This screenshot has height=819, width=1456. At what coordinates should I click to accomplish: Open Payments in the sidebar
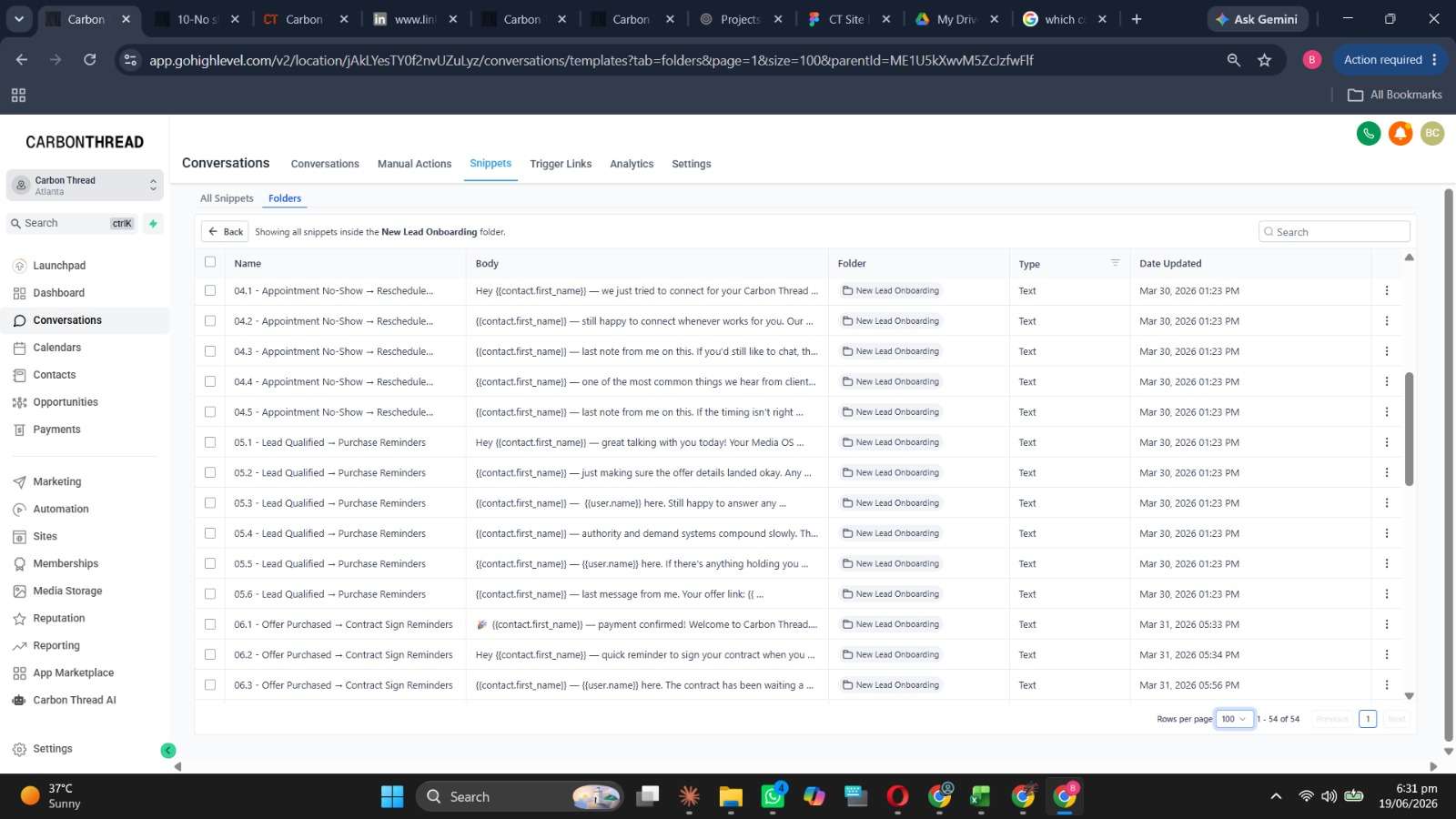point(56,430)
